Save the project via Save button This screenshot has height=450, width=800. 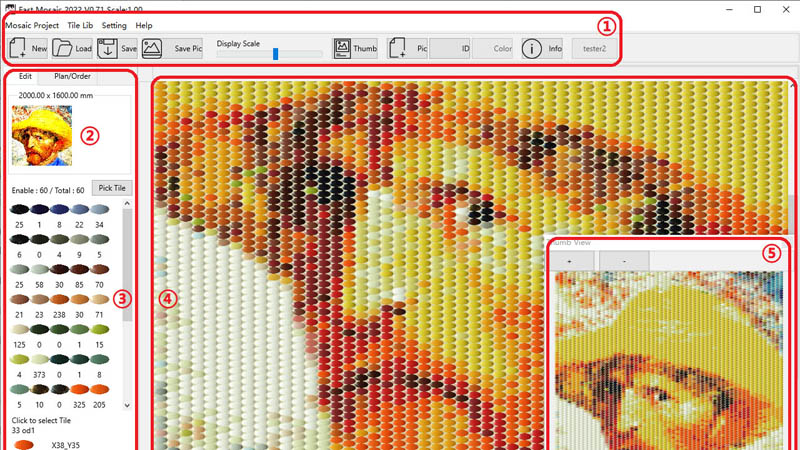117,48
